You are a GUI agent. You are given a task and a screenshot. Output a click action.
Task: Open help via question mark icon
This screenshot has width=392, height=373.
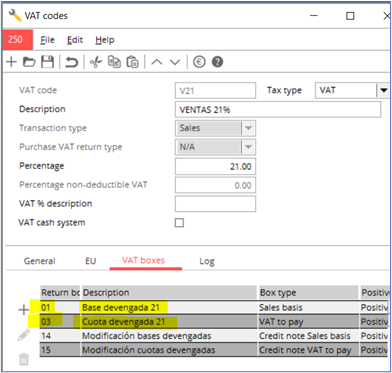(x=217, y=62)
